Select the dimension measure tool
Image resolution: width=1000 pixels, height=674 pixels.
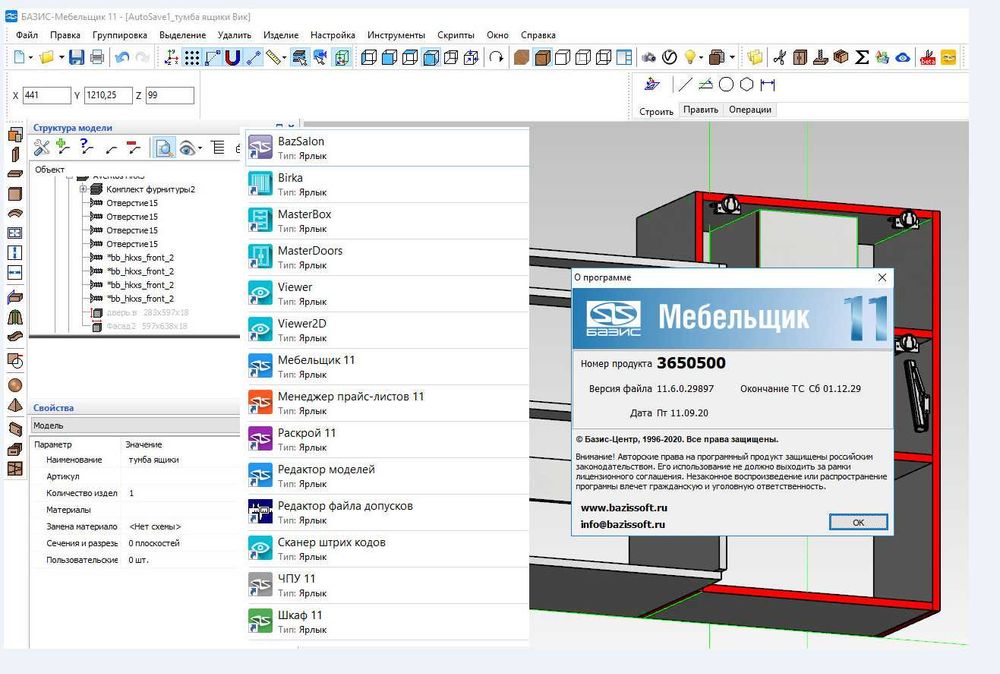pyautogui.click(x=767, y=84)
